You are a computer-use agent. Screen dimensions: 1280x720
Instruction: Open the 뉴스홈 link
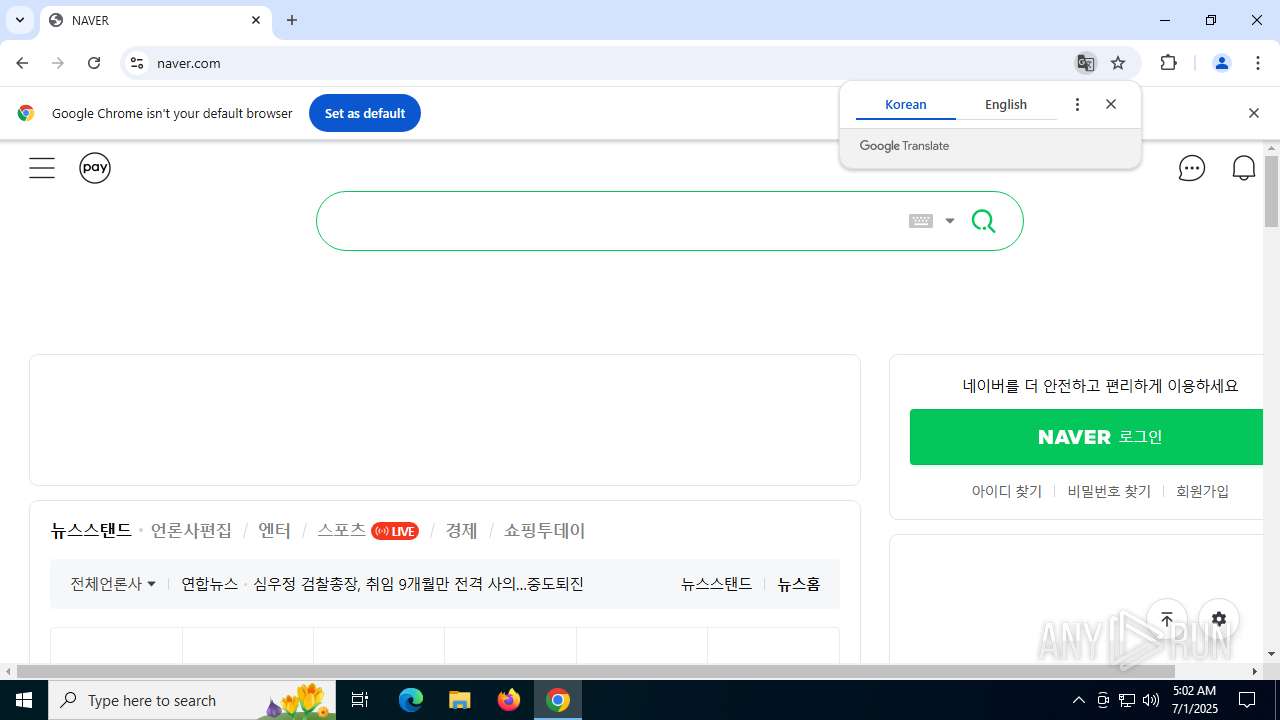[799, 584]
